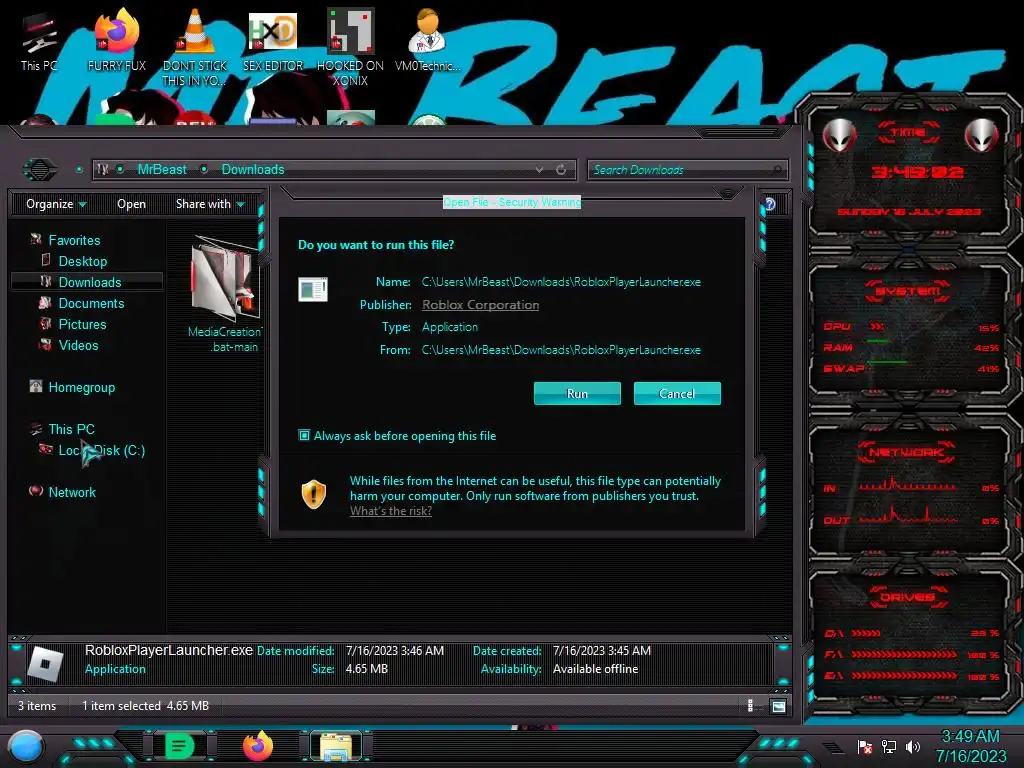
Task: Click the MrBeast breadcrumb segment
Action: pyautogui.click(x=162, y=170)
